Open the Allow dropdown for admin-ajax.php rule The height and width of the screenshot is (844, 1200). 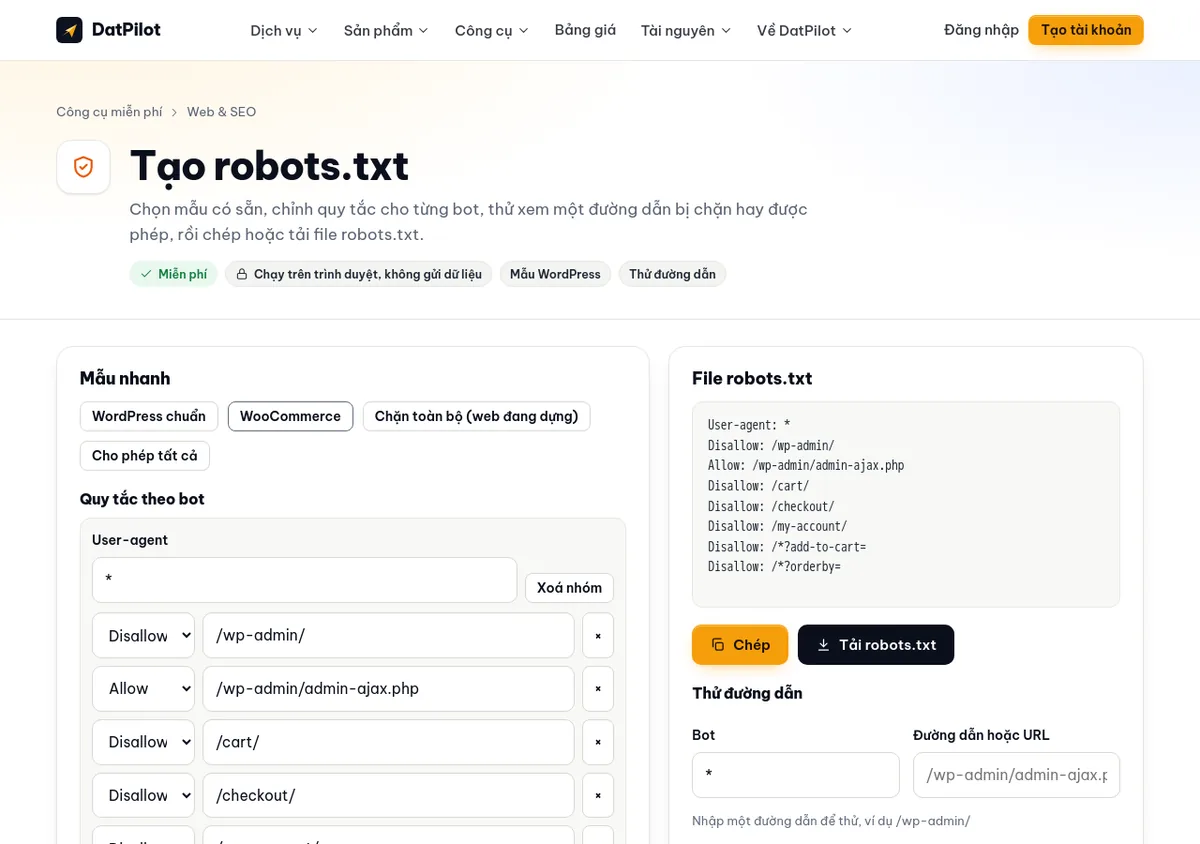pos(143,689)
